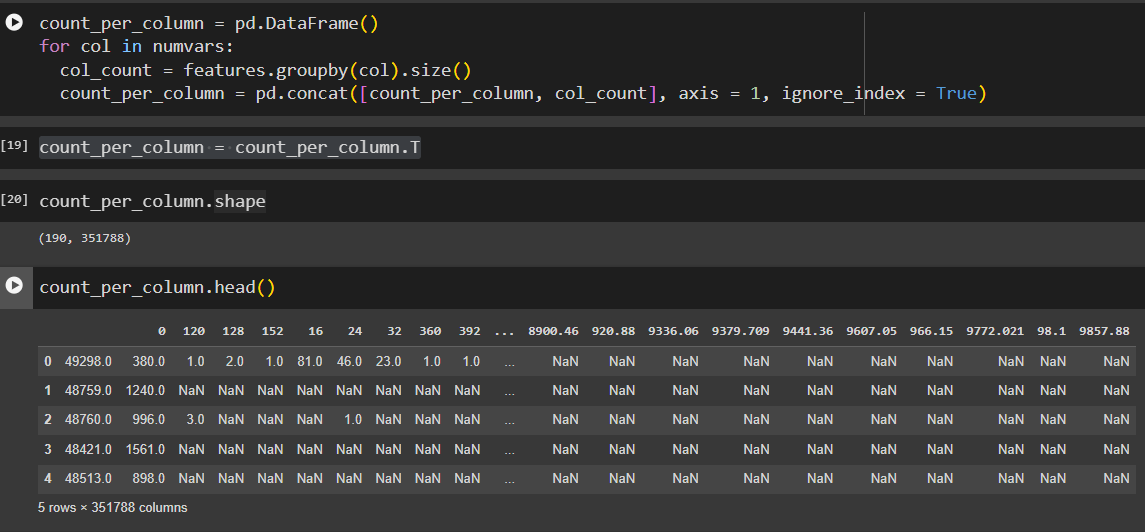
Task: Click column header 966.15
Action: (x=931, y=331)
